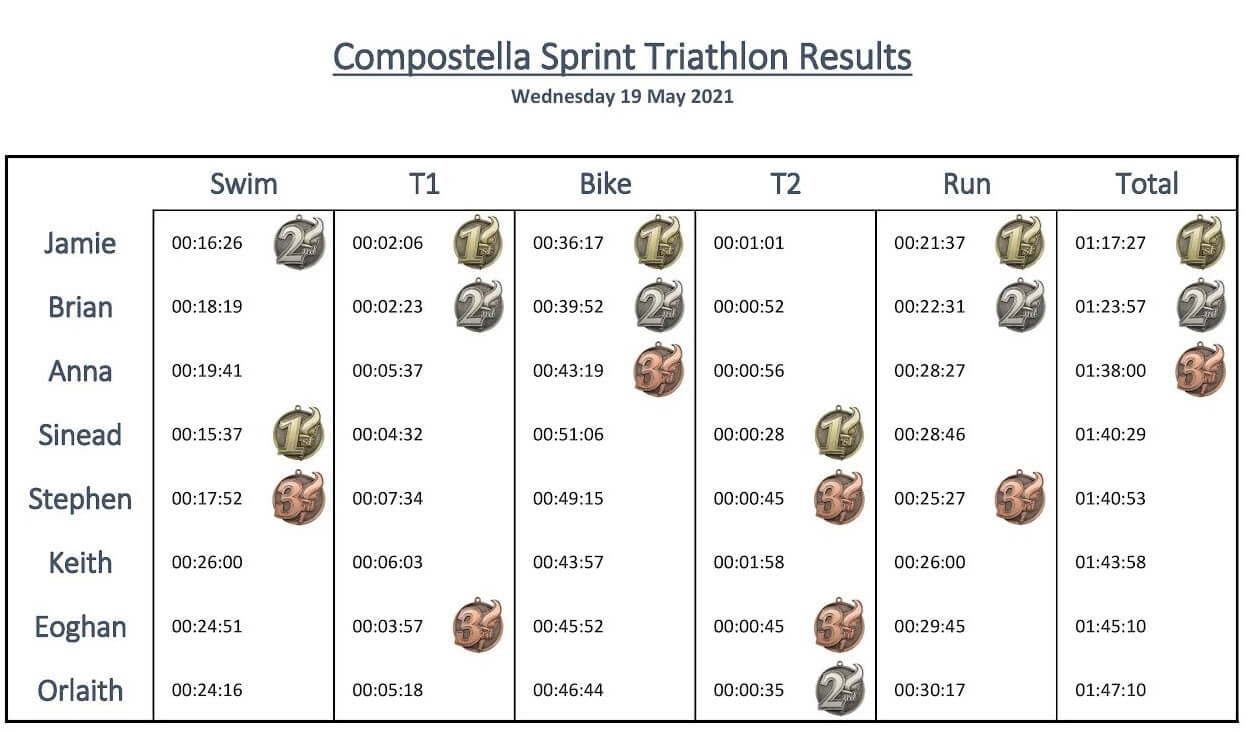Click Jamie's silver 2nd place Swim medal
Image resolution: width=1249 pixels, height=732 pixels.
[300, 243]
